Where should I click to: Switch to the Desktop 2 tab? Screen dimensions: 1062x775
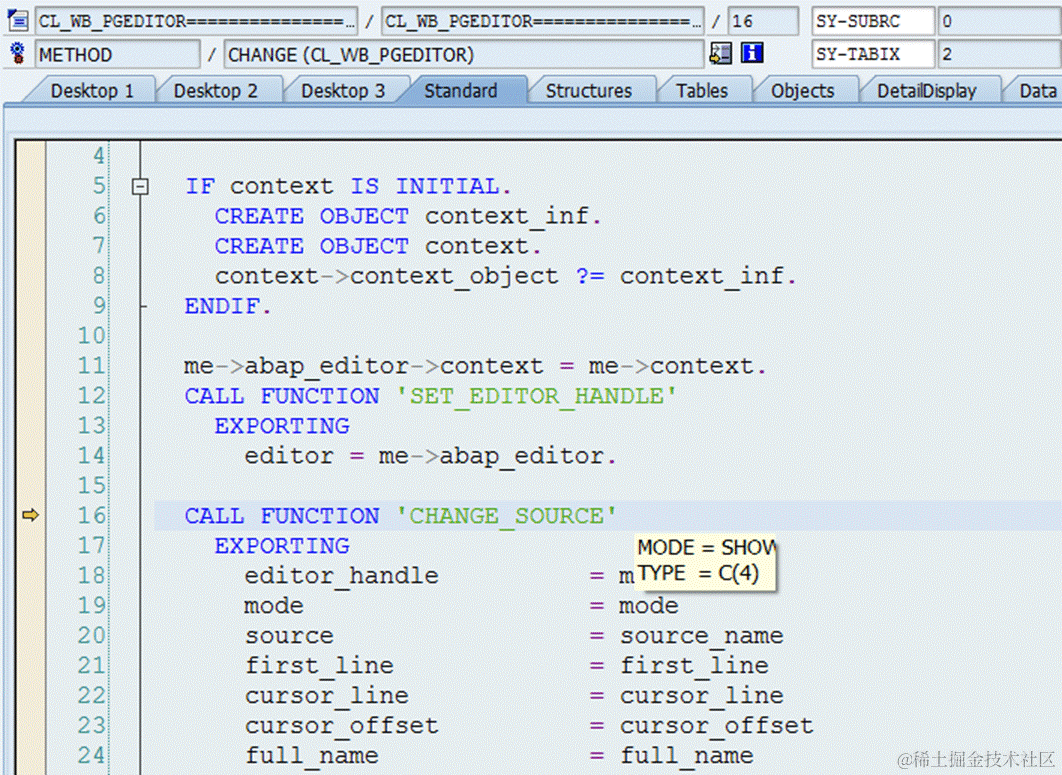[215, 91]
